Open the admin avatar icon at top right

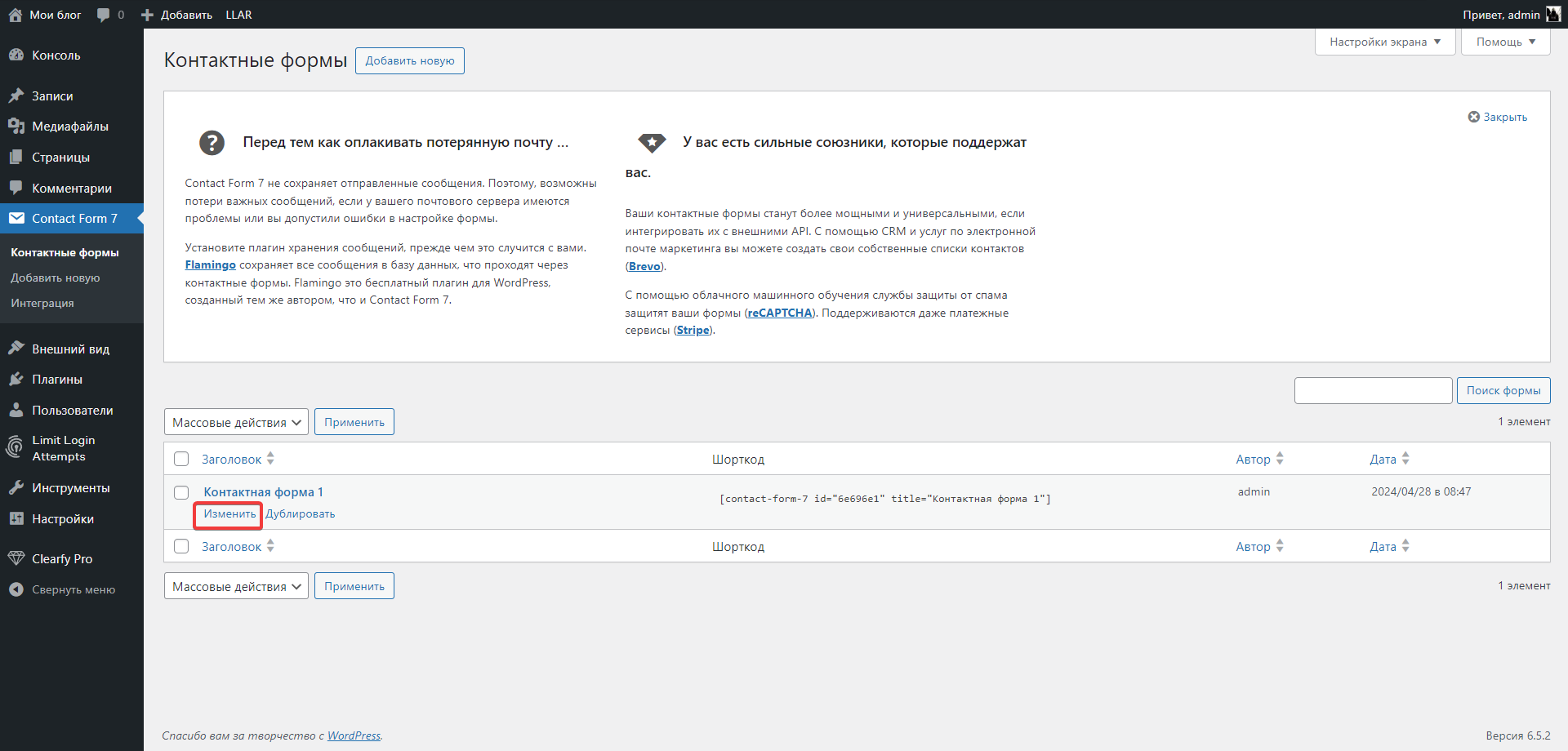(1553, 15)
